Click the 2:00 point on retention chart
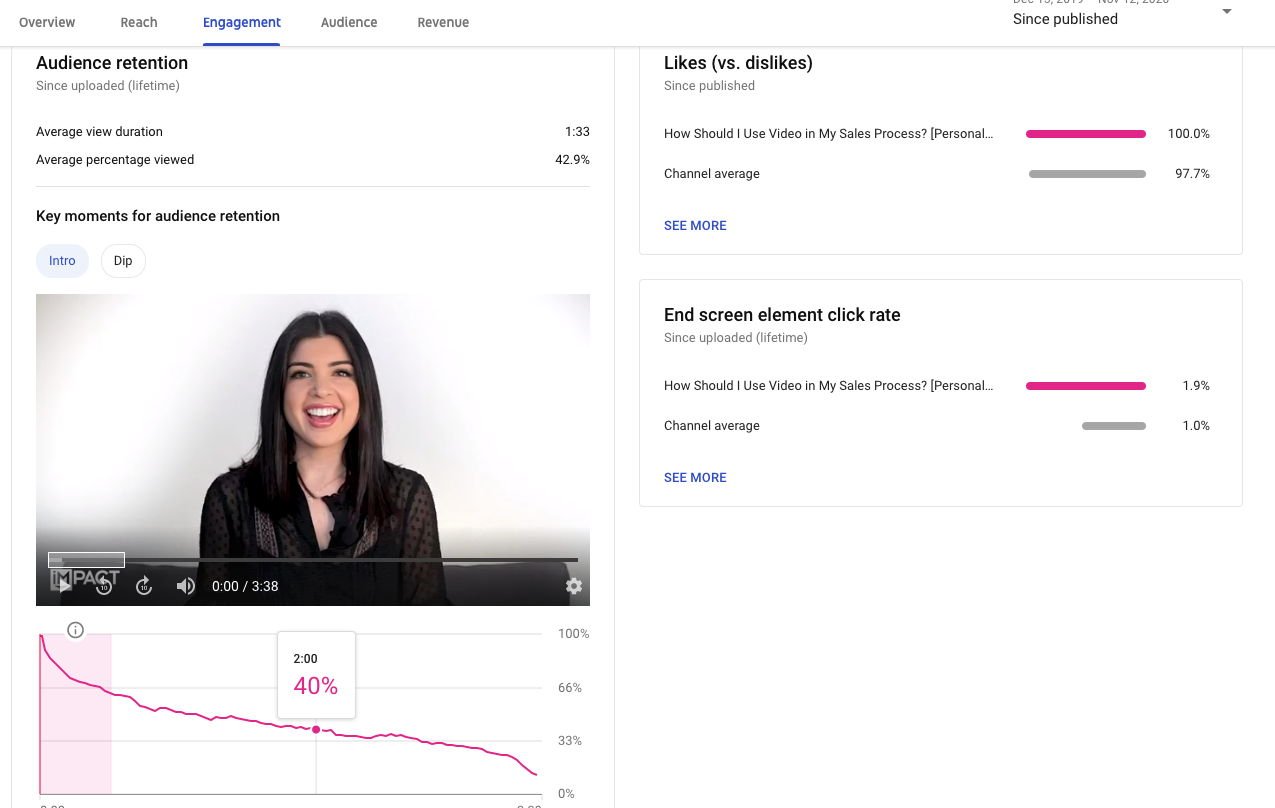Viewport: 1275px width, 808px height. coord(316,730)
